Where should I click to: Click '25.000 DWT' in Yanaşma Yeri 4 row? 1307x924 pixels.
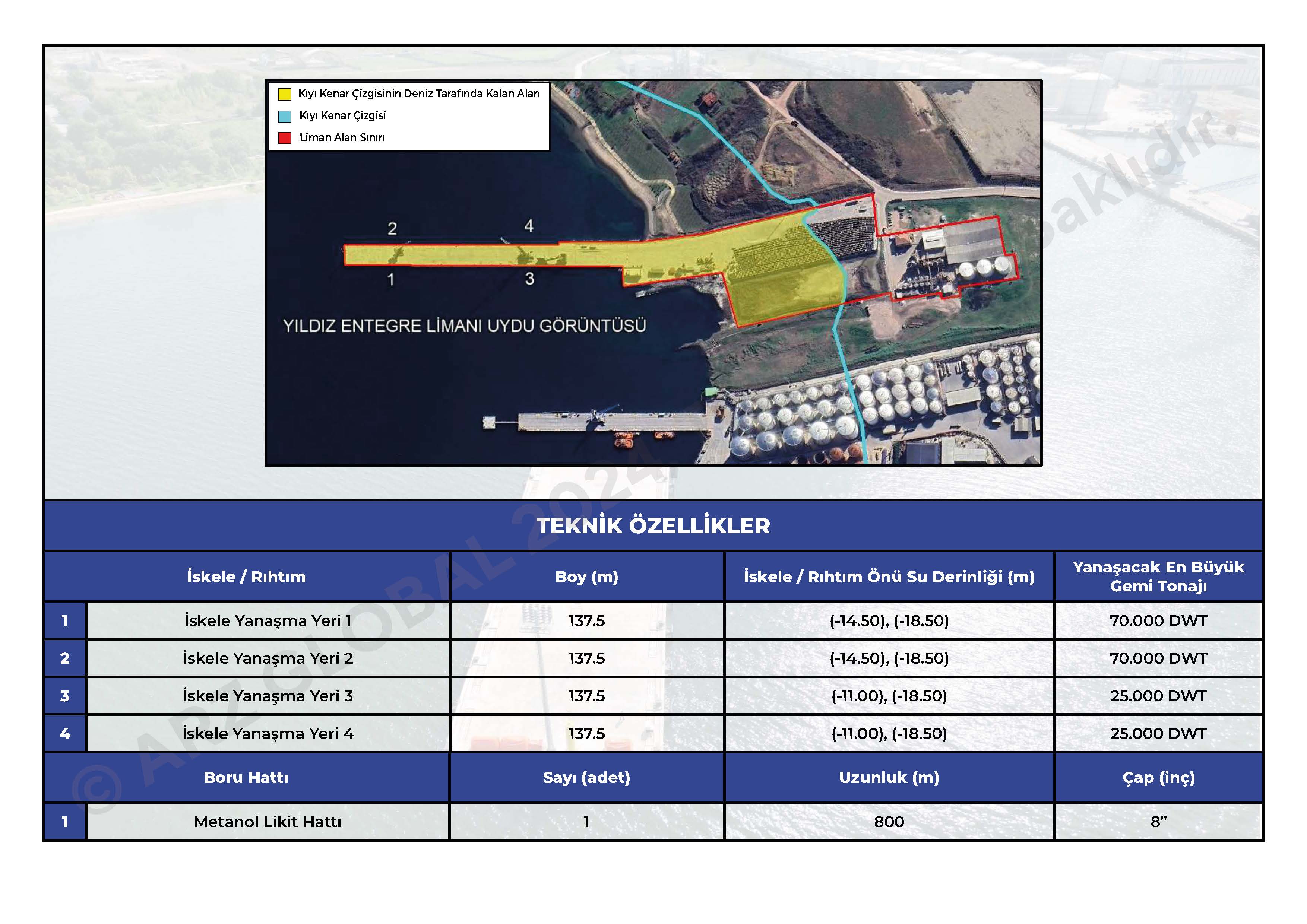[1158, 733]
